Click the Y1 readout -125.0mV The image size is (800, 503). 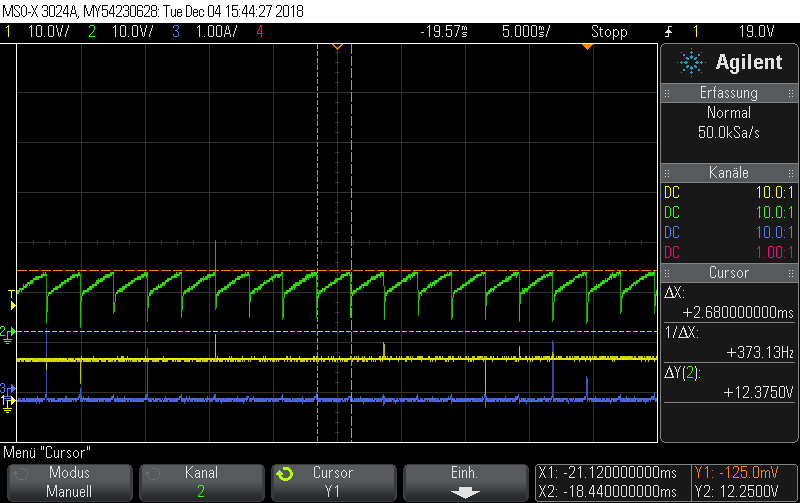[736, 473]
